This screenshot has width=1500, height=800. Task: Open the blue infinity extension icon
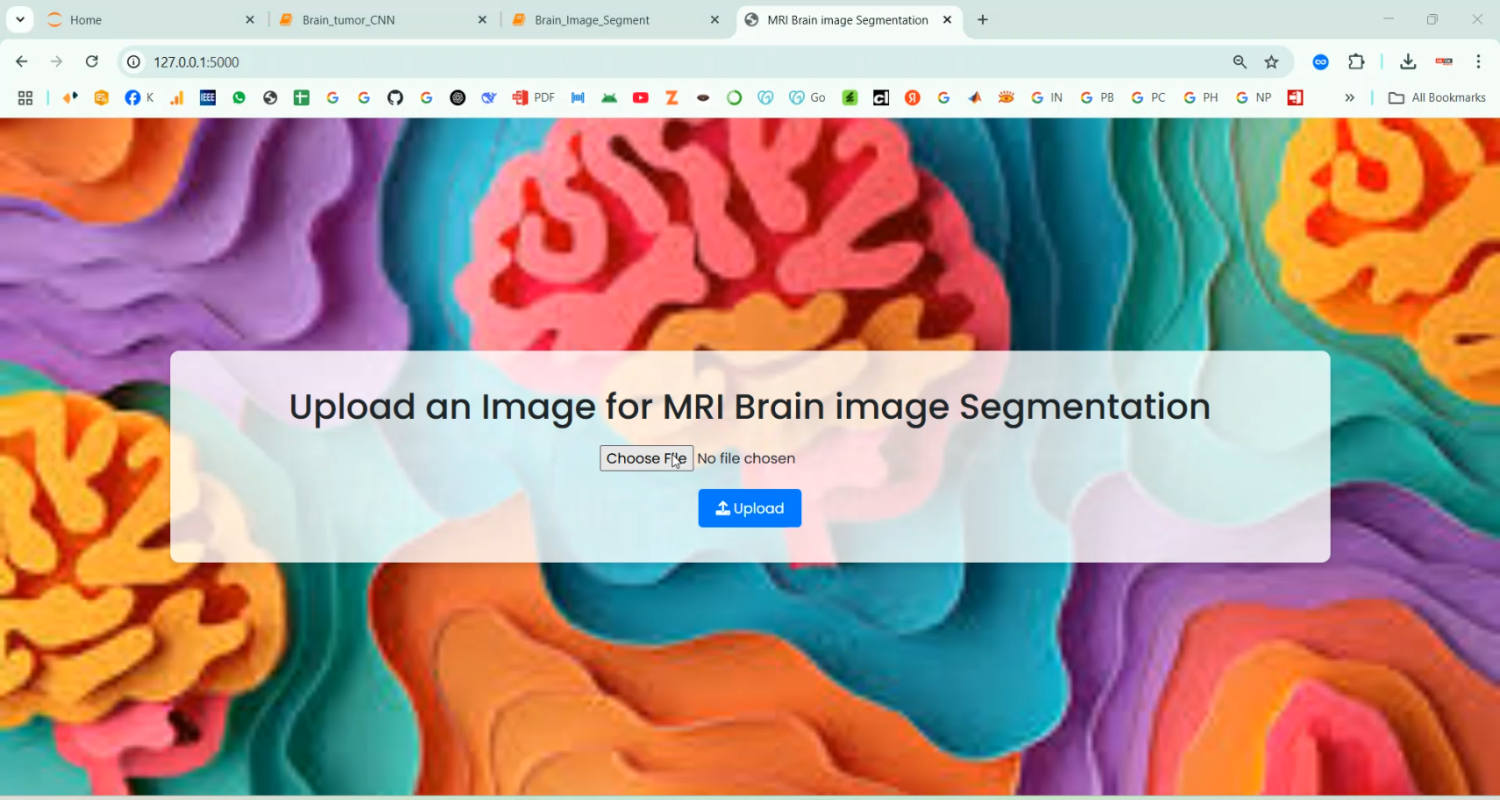[1321, 62]
